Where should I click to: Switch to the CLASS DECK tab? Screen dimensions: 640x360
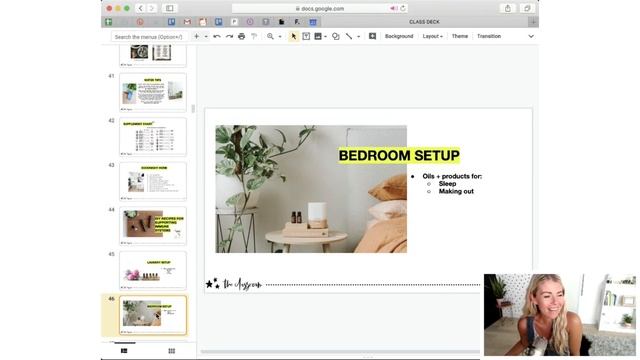[x=424, y=22]
